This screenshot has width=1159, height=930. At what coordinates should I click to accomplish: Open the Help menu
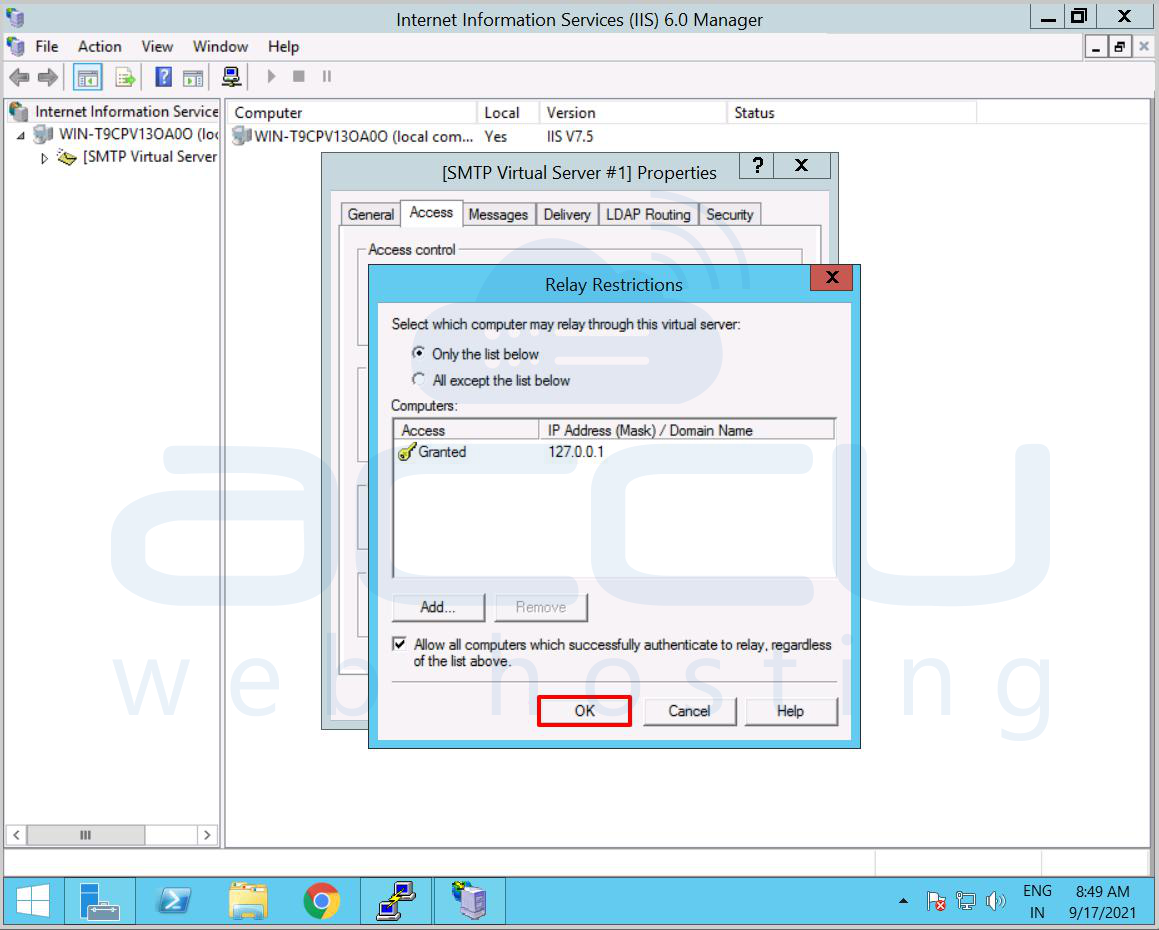(284, 47)
